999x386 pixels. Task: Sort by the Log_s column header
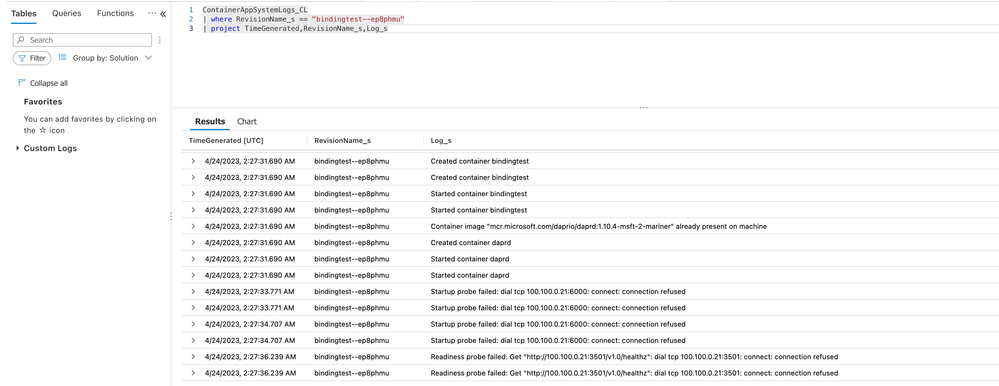pyautogui.click(x=441, y=140)
